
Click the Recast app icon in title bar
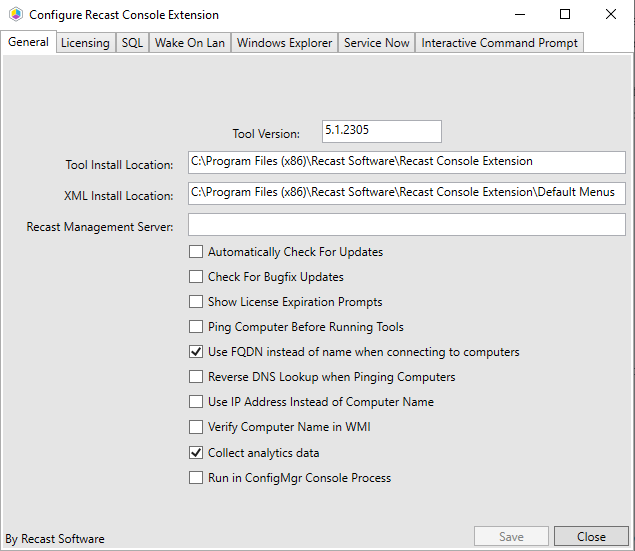(x=15, y=15)
